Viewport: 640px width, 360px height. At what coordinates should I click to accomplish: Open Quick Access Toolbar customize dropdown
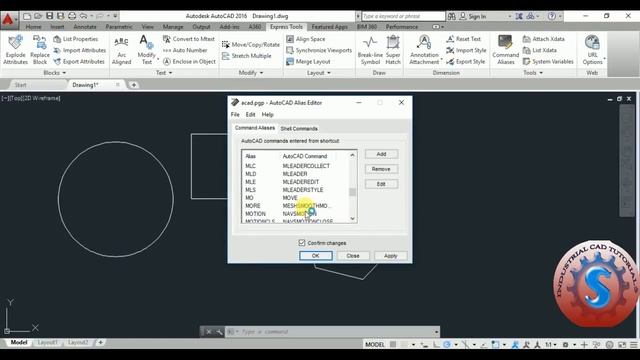[115, 16]
